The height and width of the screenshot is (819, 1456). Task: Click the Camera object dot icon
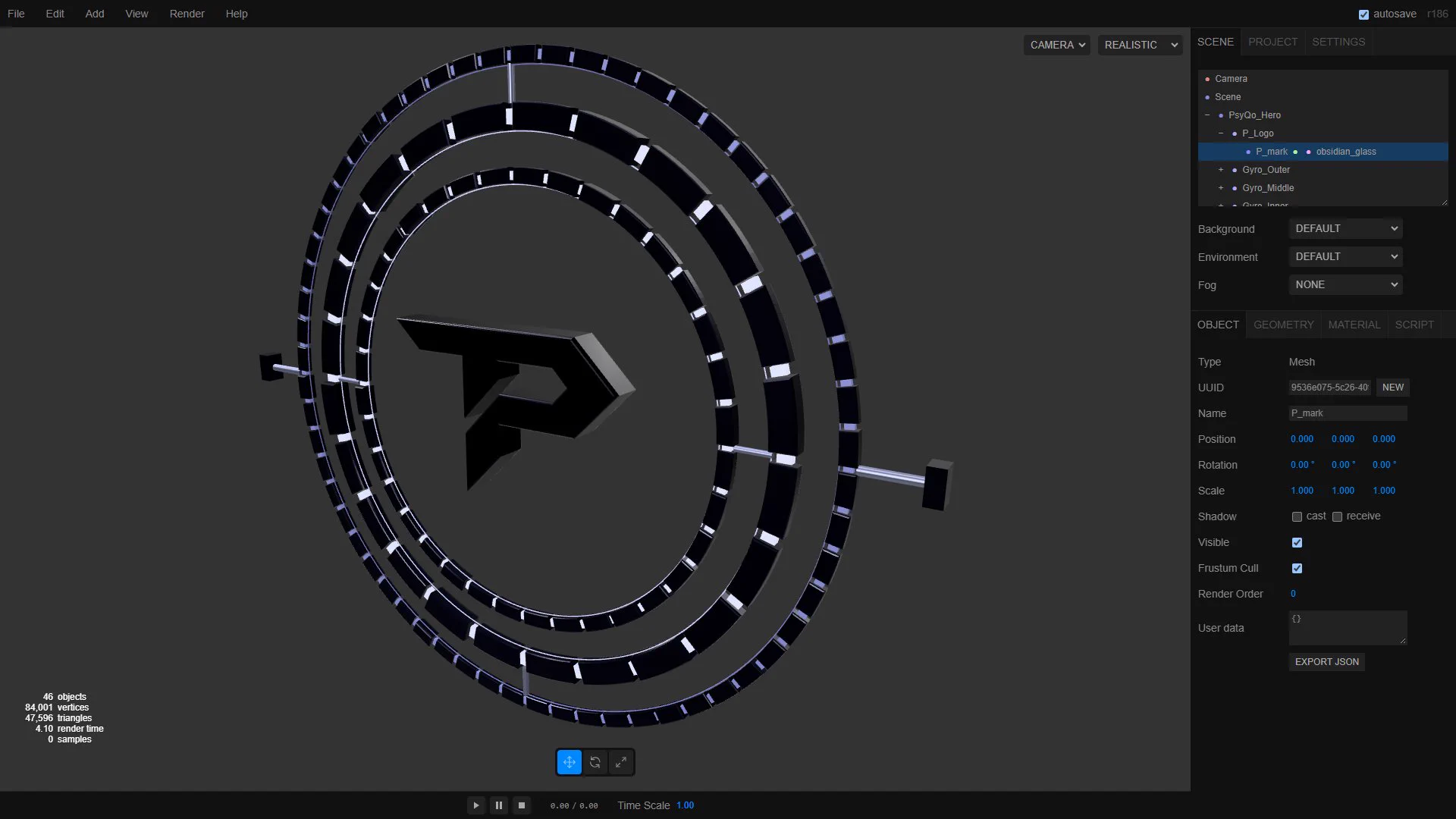1207,79
